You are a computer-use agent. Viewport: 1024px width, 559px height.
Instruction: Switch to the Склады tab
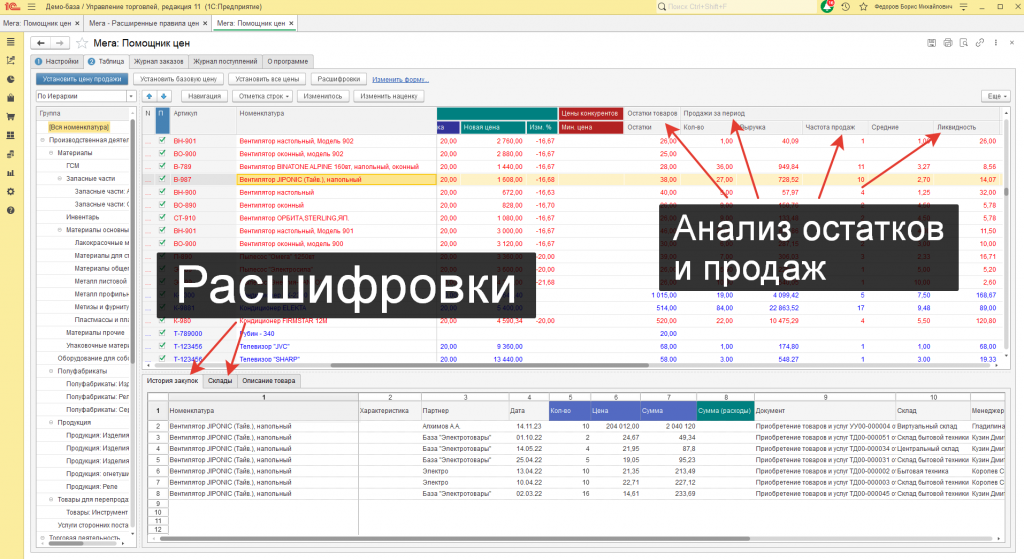coord(220,381)
